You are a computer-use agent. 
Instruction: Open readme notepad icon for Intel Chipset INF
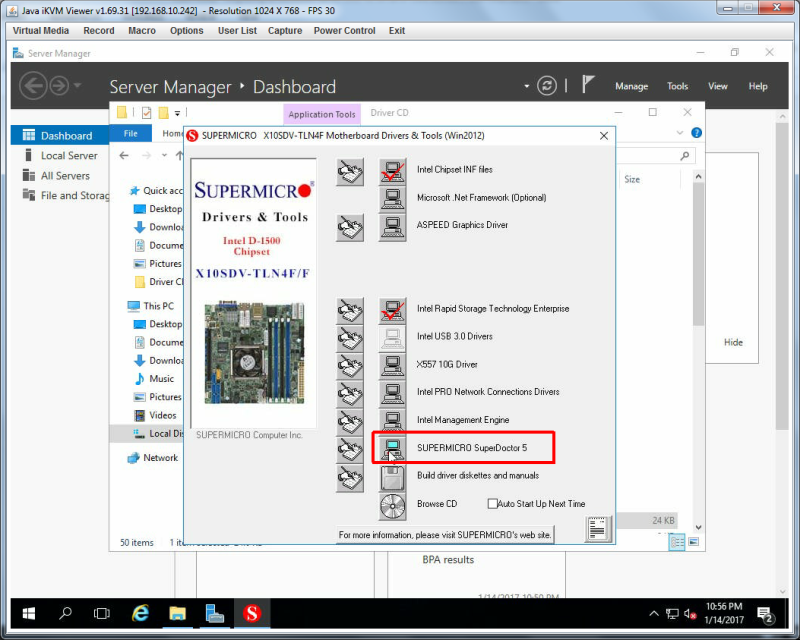(x=350, y=172)
